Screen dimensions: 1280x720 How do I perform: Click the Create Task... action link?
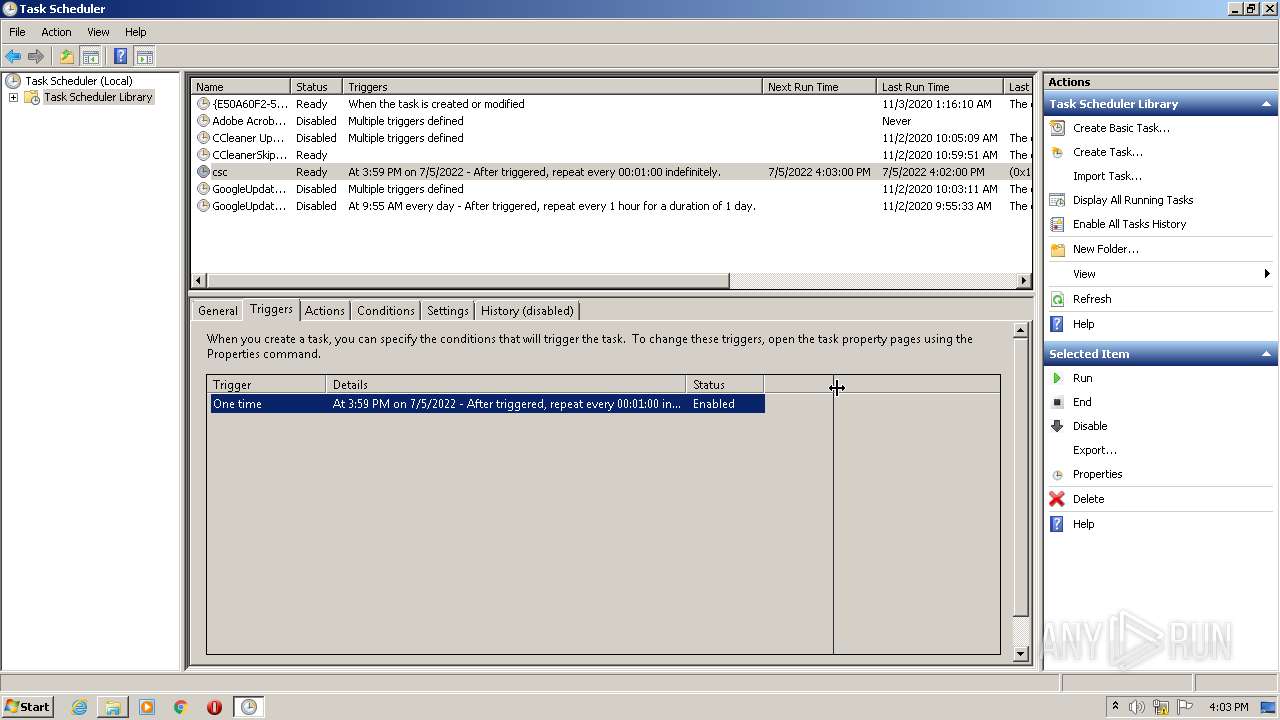click(x=1107, y=152)
